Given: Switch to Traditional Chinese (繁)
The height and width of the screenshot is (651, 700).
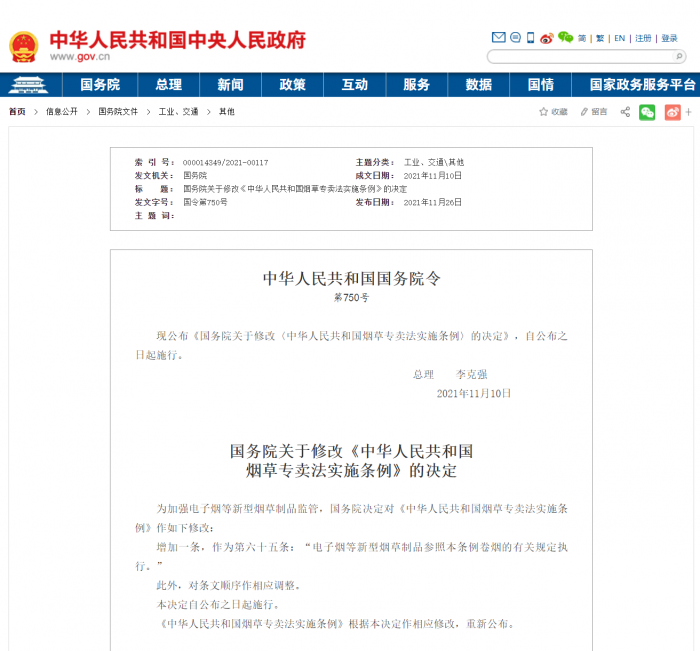Looking at the screenshot, I should click(x=599, y=38).
